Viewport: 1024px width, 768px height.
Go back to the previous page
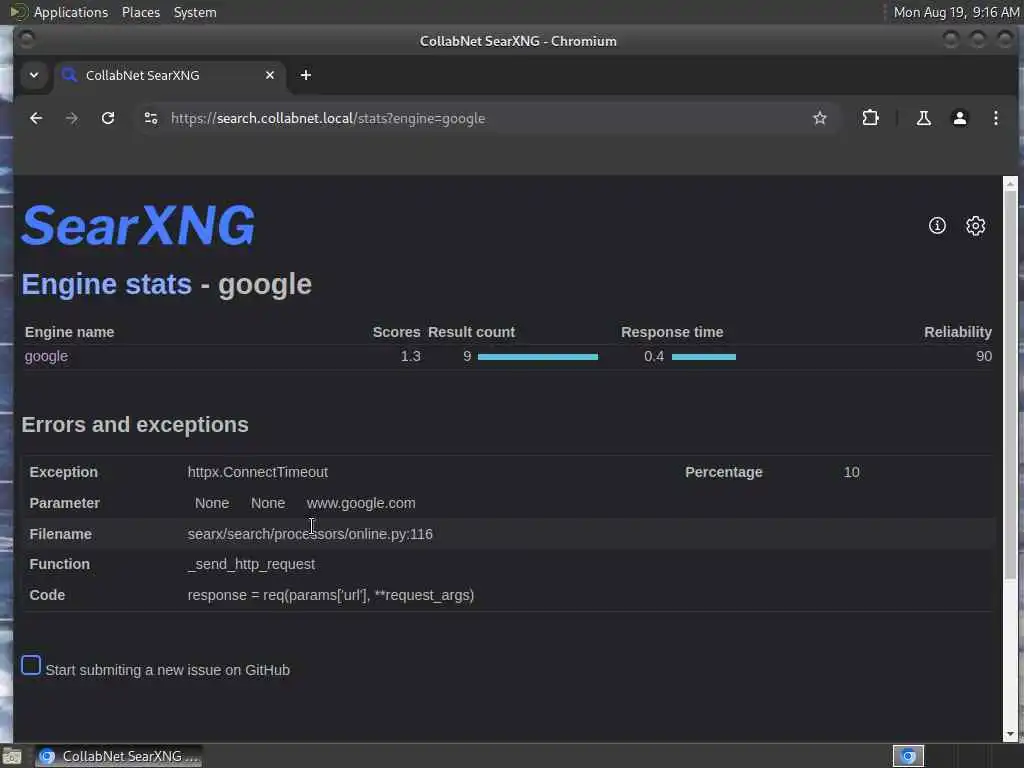[x=36, y=118]
